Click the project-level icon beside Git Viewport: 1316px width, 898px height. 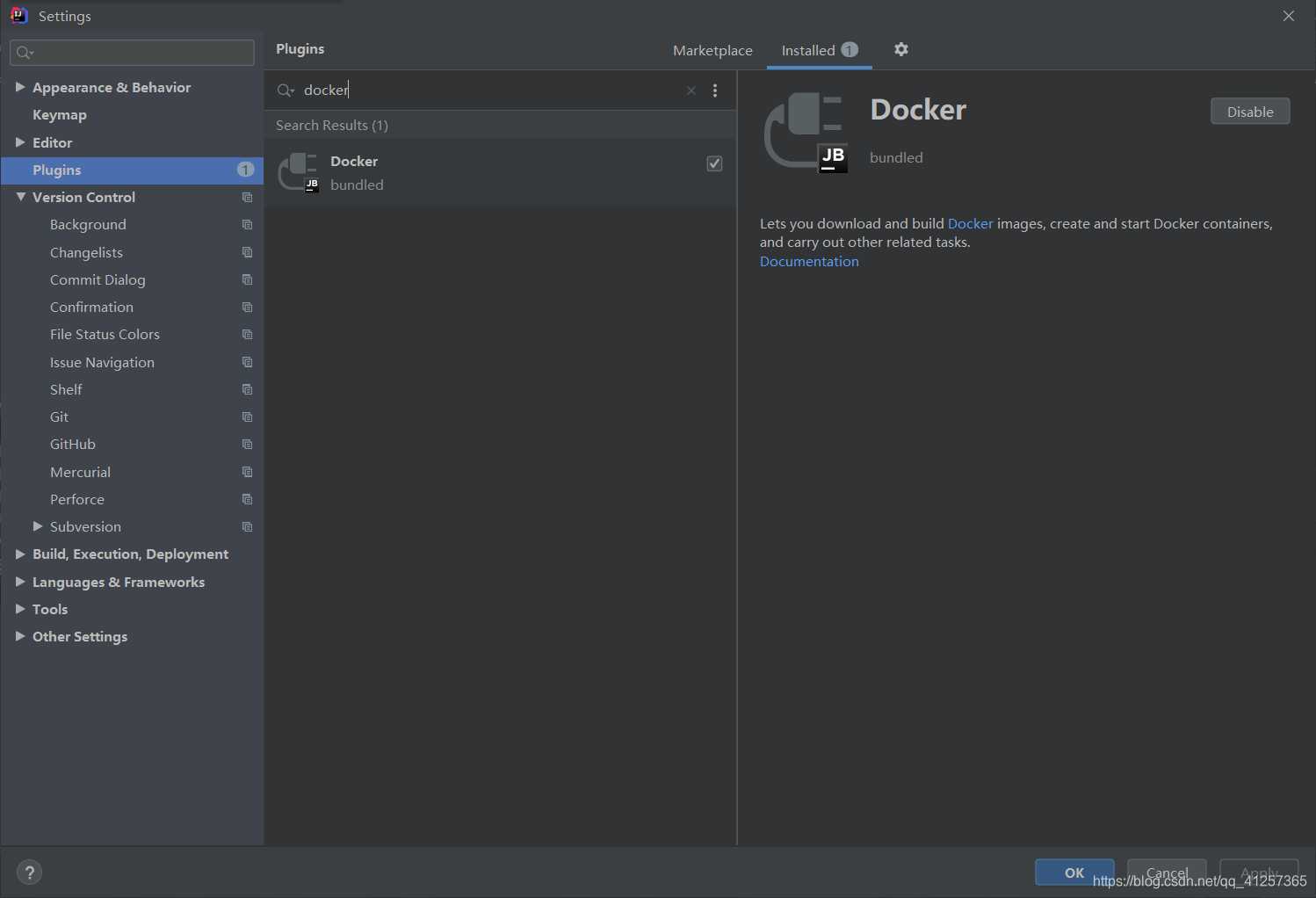(247, 416)
